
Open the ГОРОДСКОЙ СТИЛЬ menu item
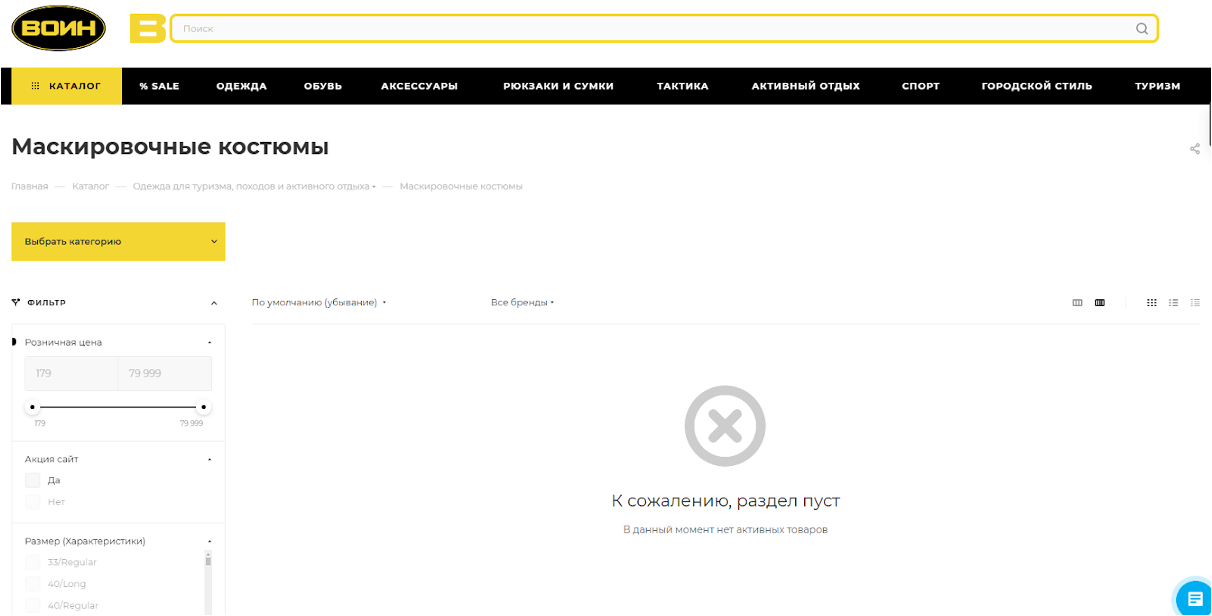pyautogui.click(x=1036, y=86)
